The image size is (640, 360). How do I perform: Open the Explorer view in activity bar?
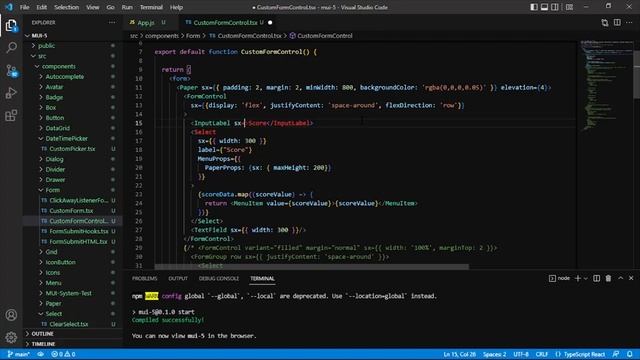coord(11,26)
